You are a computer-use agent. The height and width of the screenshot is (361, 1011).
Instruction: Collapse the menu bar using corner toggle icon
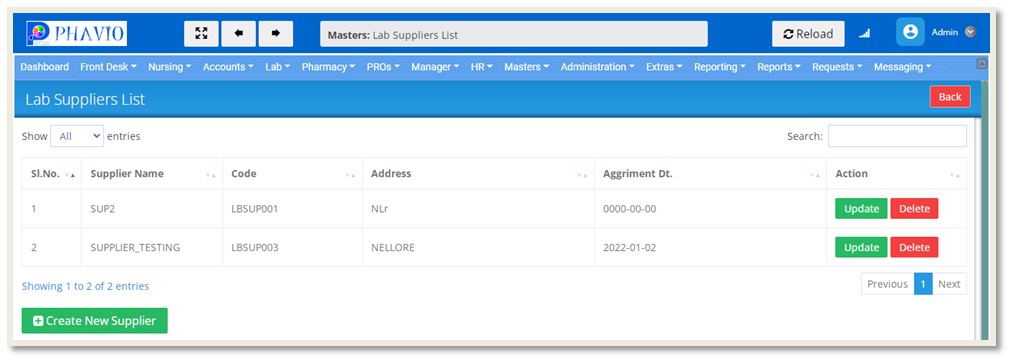click(x=981, y=63)
